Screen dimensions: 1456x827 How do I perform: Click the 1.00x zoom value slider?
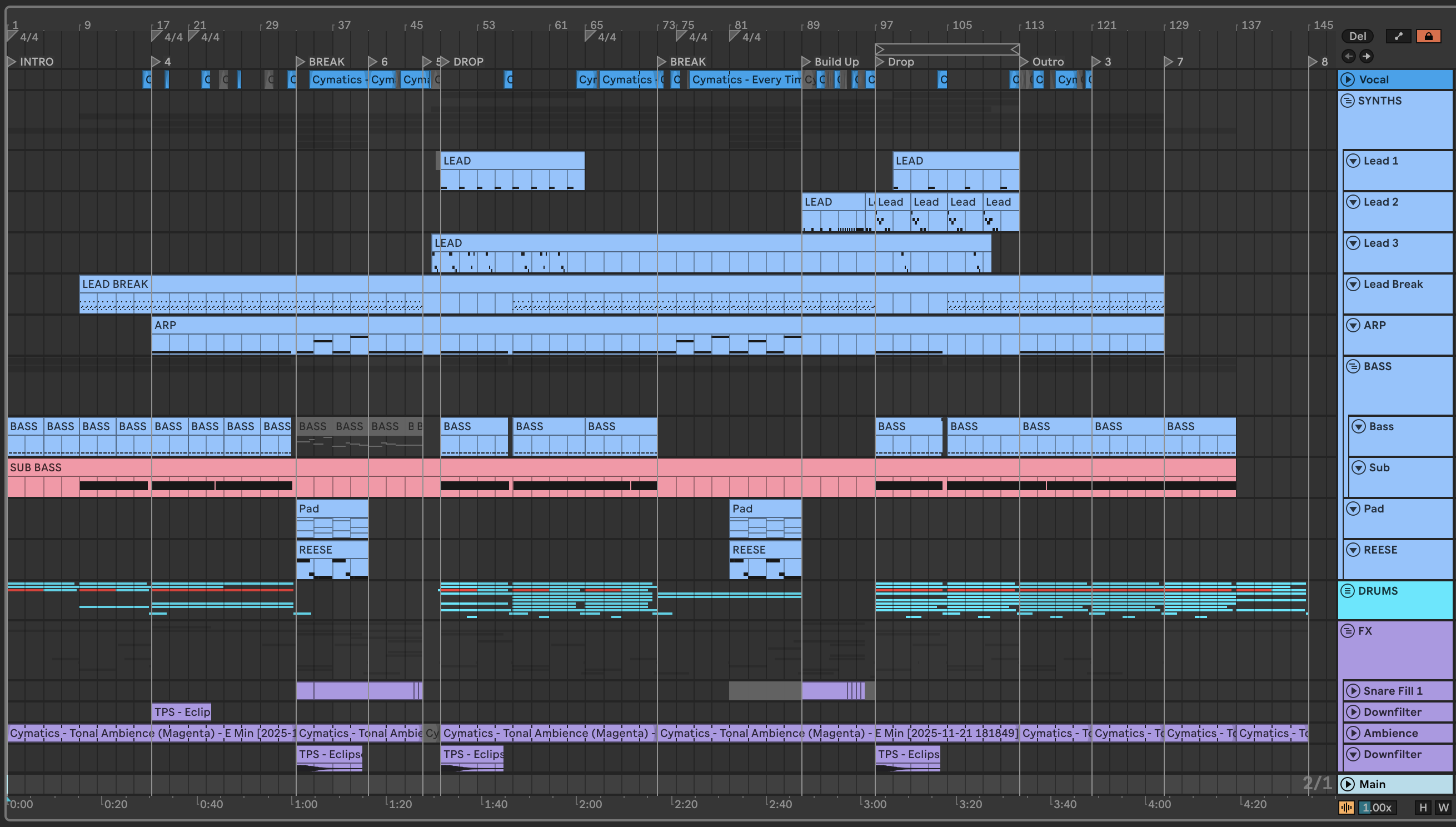coord(1377,808)
